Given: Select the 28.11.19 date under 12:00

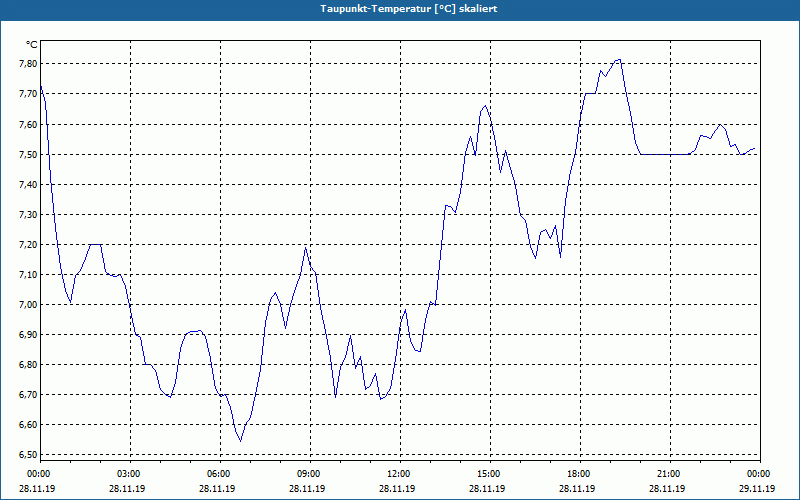Looking at the screenshot, I should [x=397, y=488].
